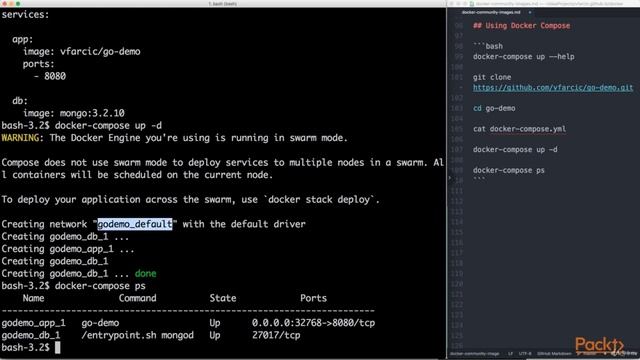Click the 'State' column header in terminal
Screen dimensions: 640x360
[x=222, y=298]
